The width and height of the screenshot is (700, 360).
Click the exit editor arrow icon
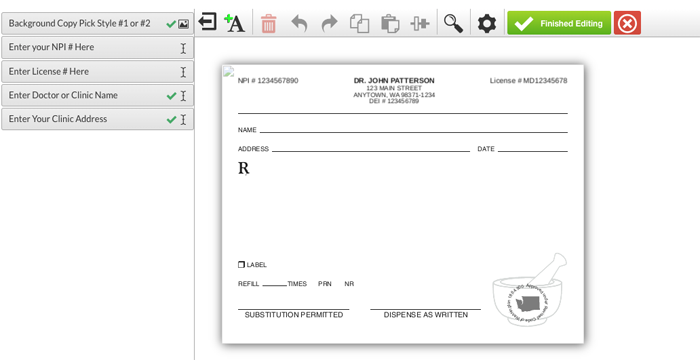pos(207,22)
